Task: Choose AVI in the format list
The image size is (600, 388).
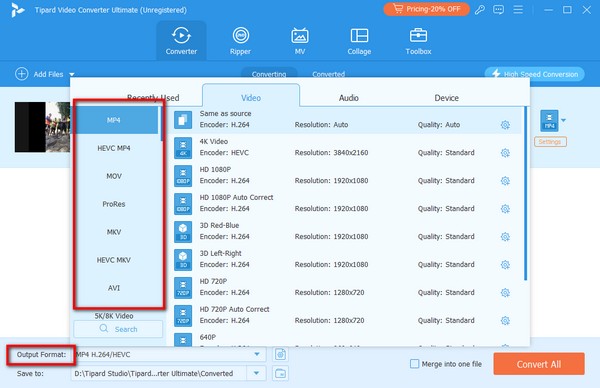Action: pos(114,288)
